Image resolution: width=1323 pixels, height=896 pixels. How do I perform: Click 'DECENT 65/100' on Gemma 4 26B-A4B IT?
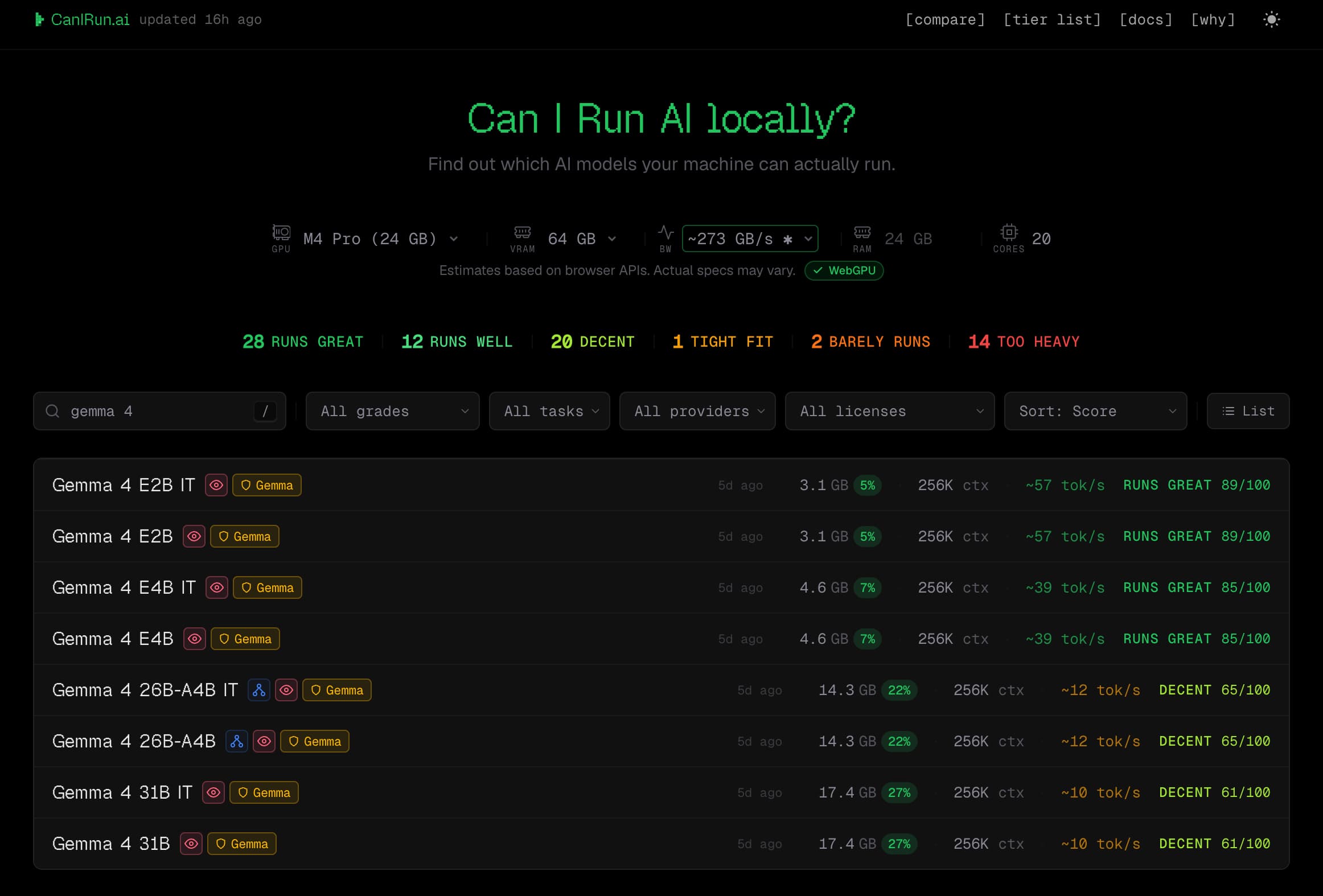tap(1215, 690)
